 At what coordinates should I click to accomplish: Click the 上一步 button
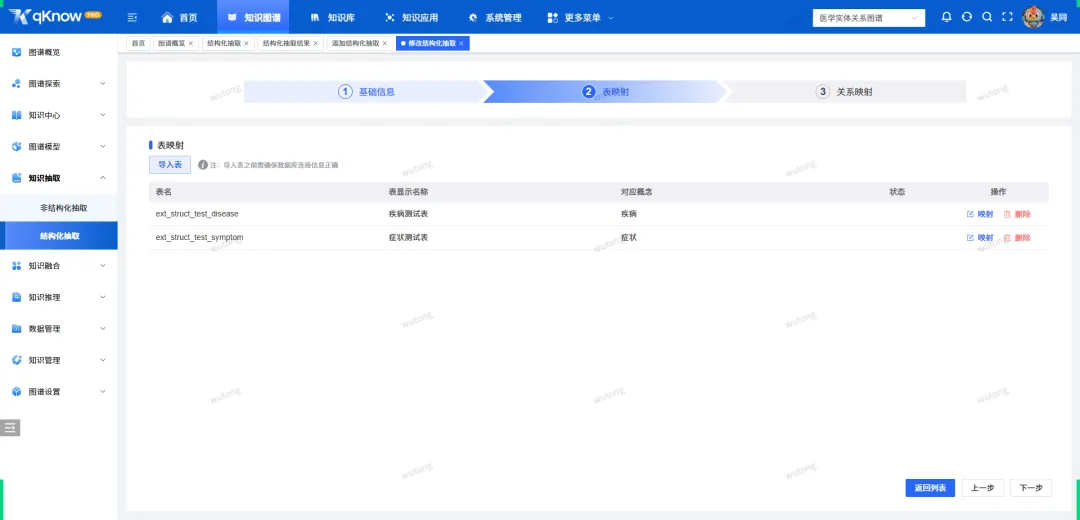983,488
